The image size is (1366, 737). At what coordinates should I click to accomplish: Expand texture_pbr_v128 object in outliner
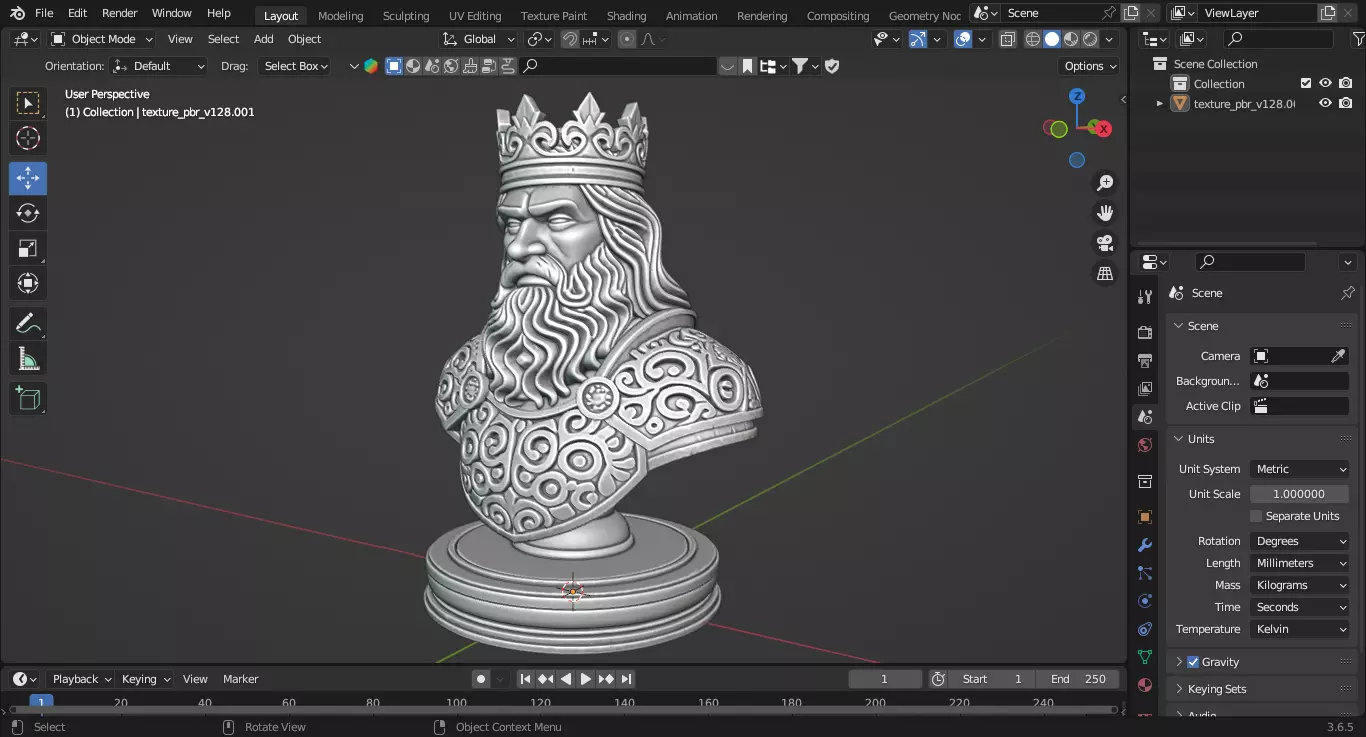tap(1160, 103)
